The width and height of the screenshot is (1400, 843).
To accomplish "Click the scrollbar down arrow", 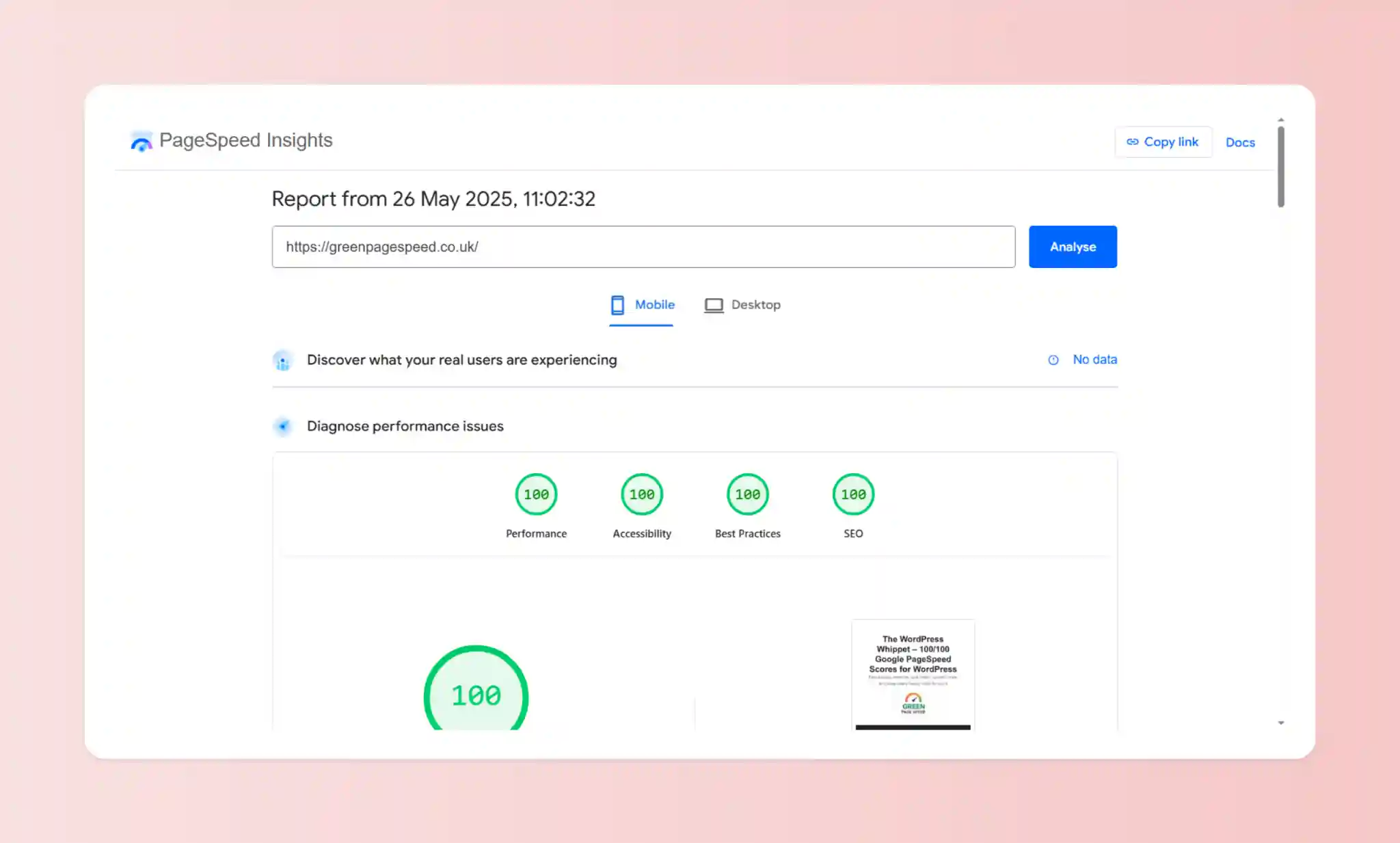I will pos(1281,723).
